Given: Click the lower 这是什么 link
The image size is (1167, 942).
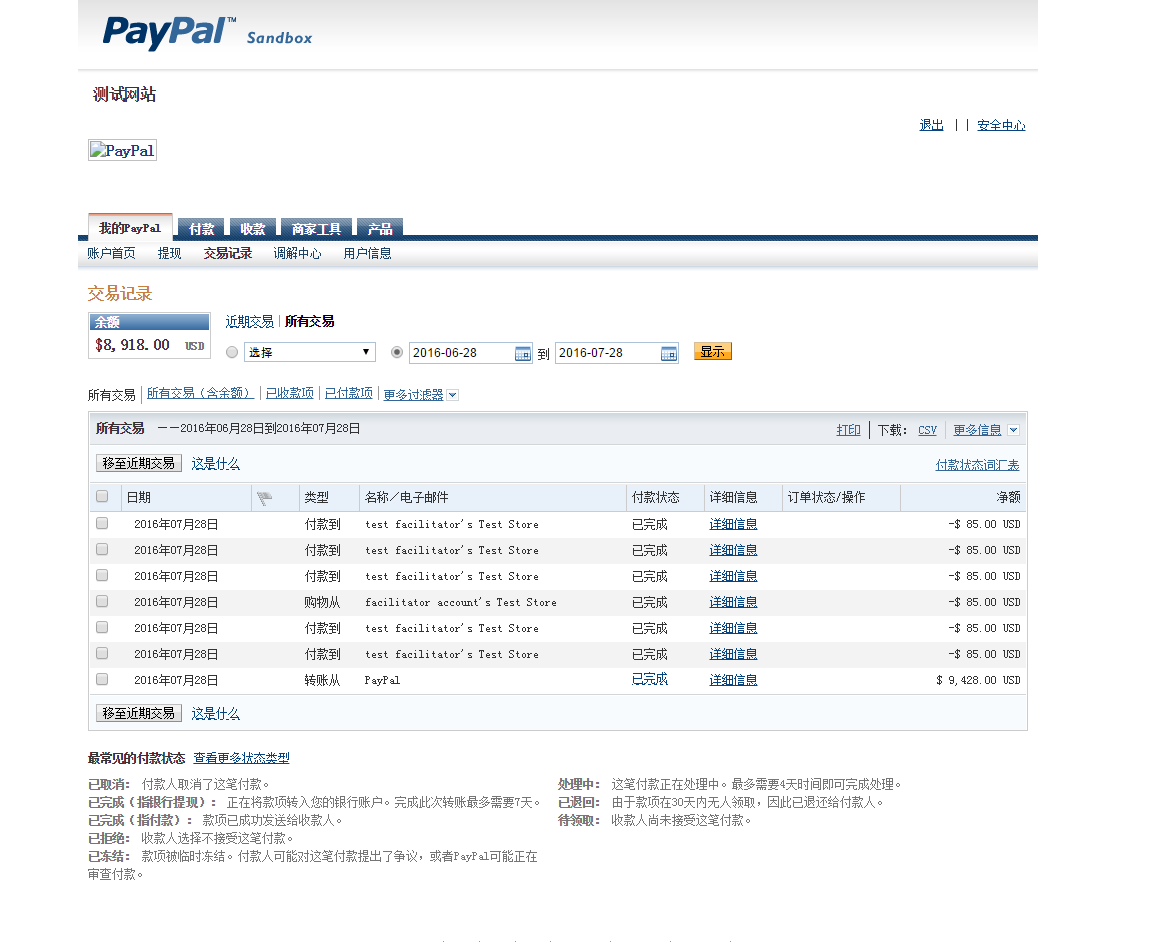Looking at the screenshot, I should pos(215,714).
